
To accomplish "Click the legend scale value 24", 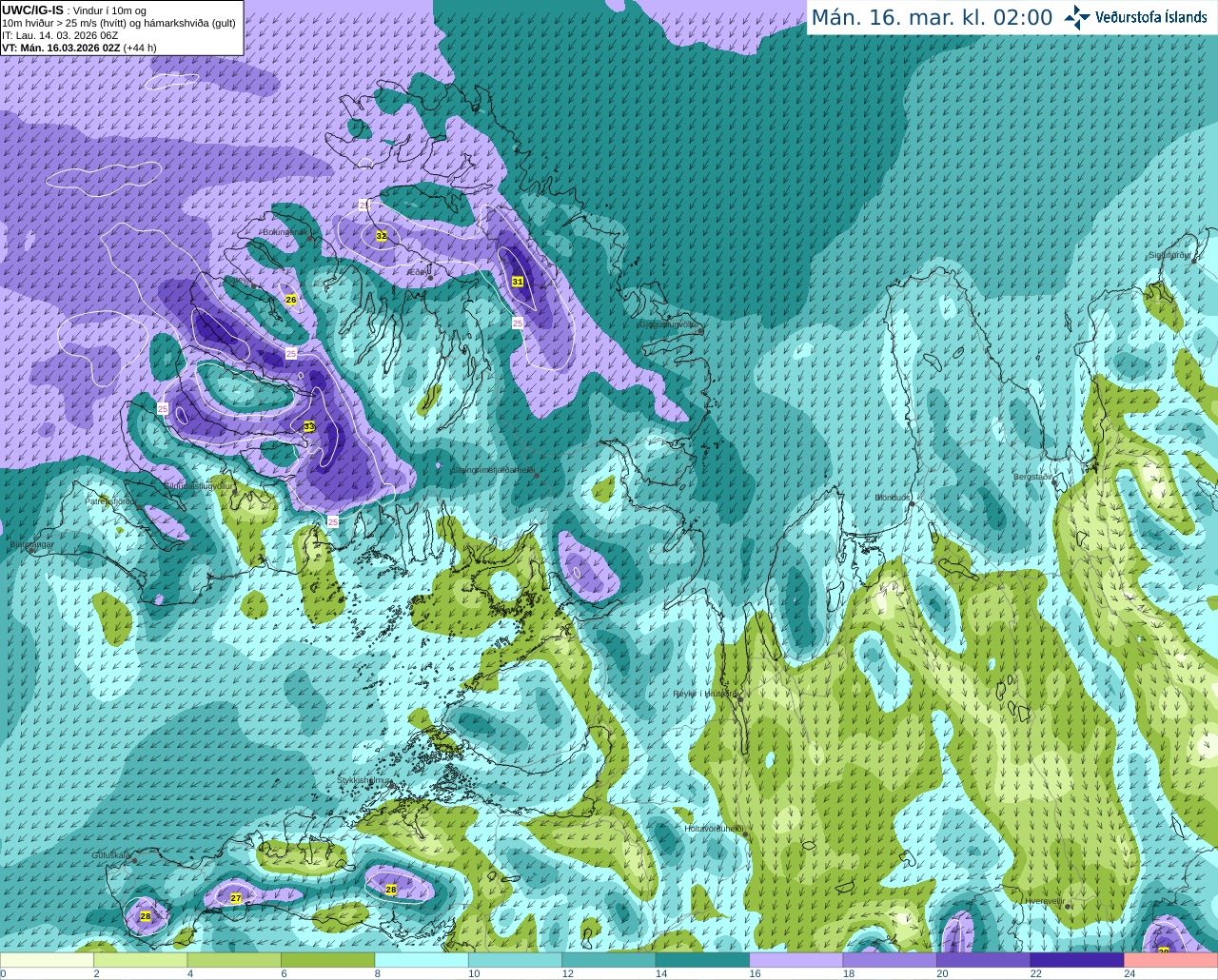I will pos(1130,973).
